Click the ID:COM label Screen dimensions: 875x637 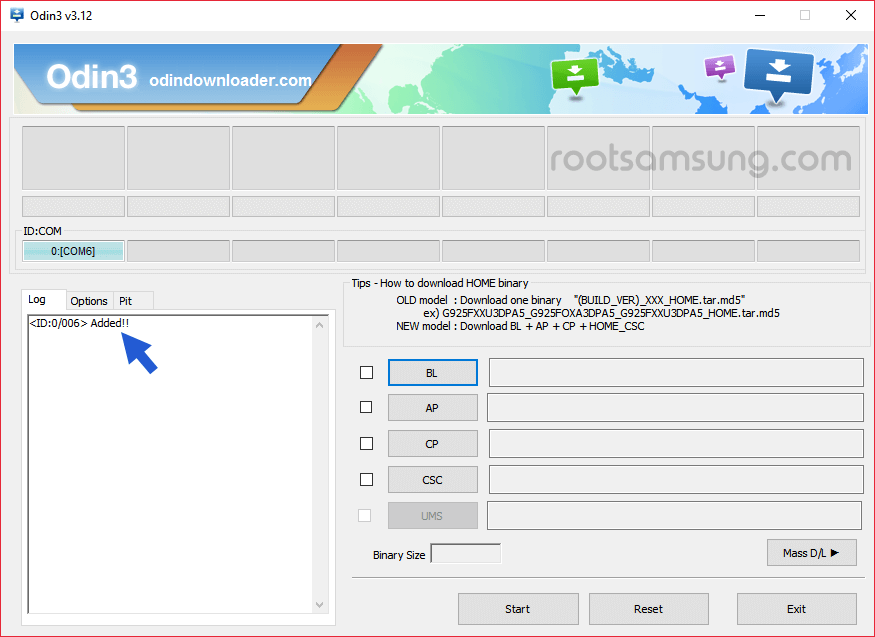point(42,231)
